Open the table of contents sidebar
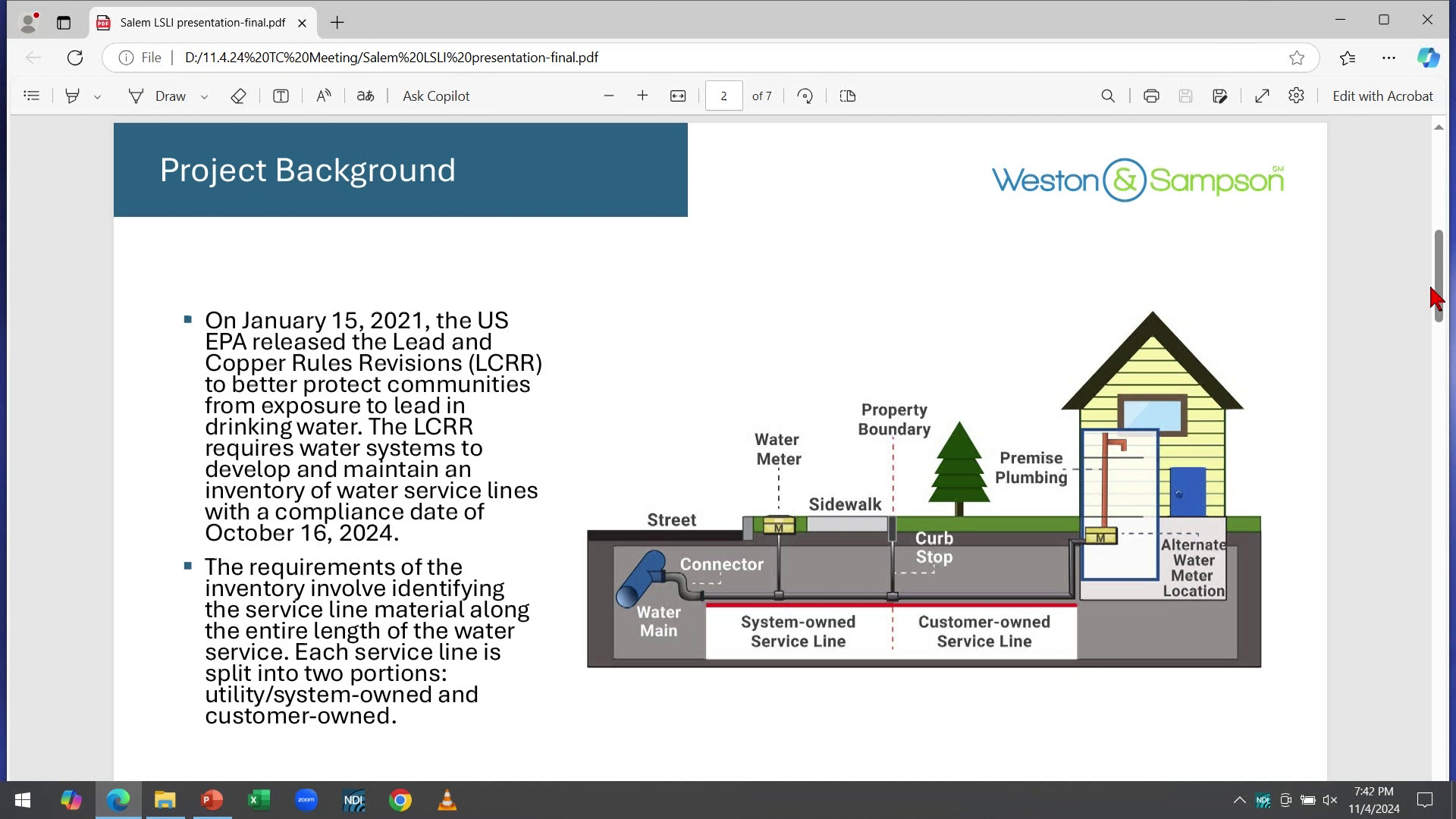The width and height of the screenshot is (1456, 819). [x=31, y=96]
